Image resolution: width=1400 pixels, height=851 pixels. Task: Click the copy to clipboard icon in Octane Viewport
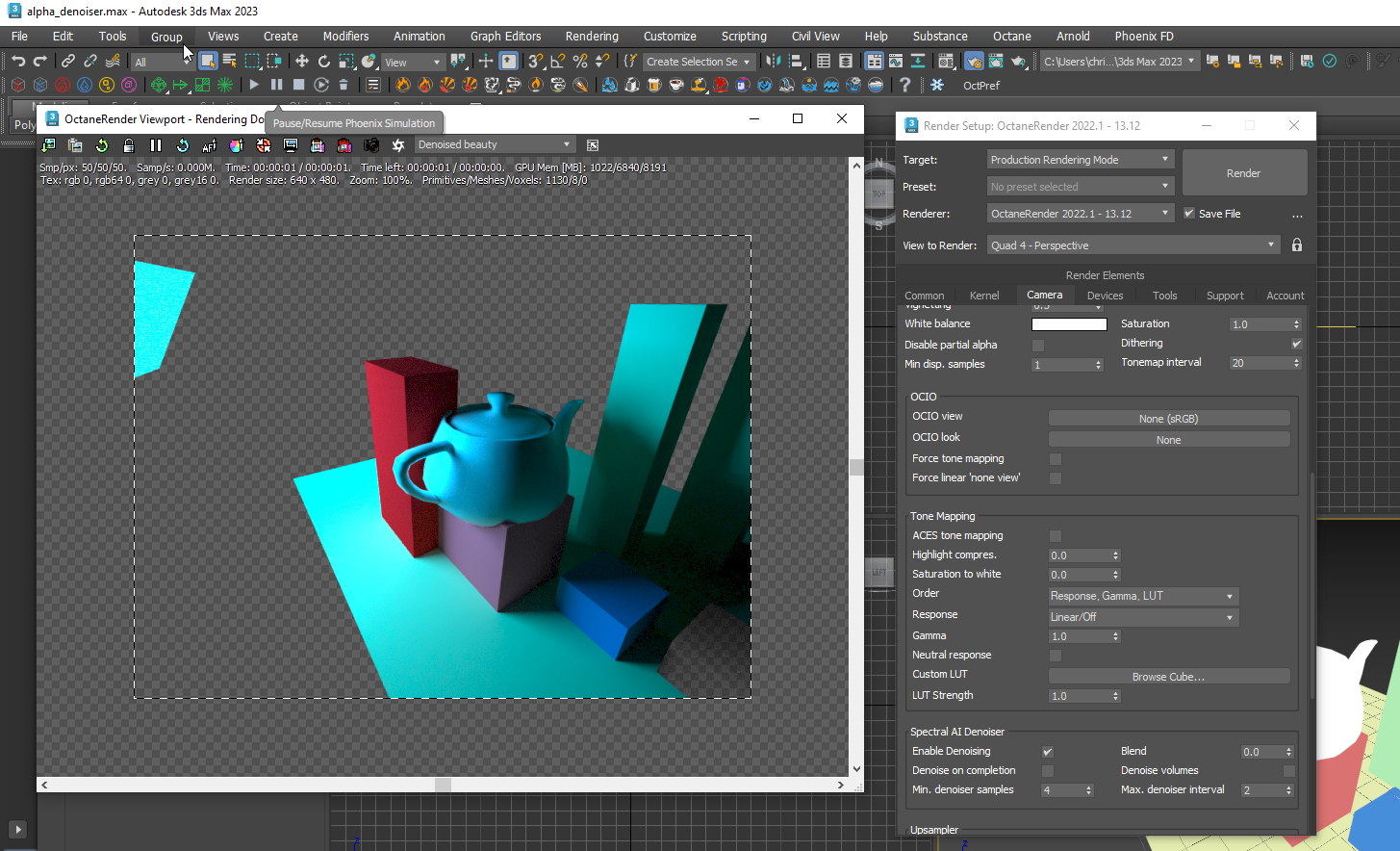pos(75,145)
